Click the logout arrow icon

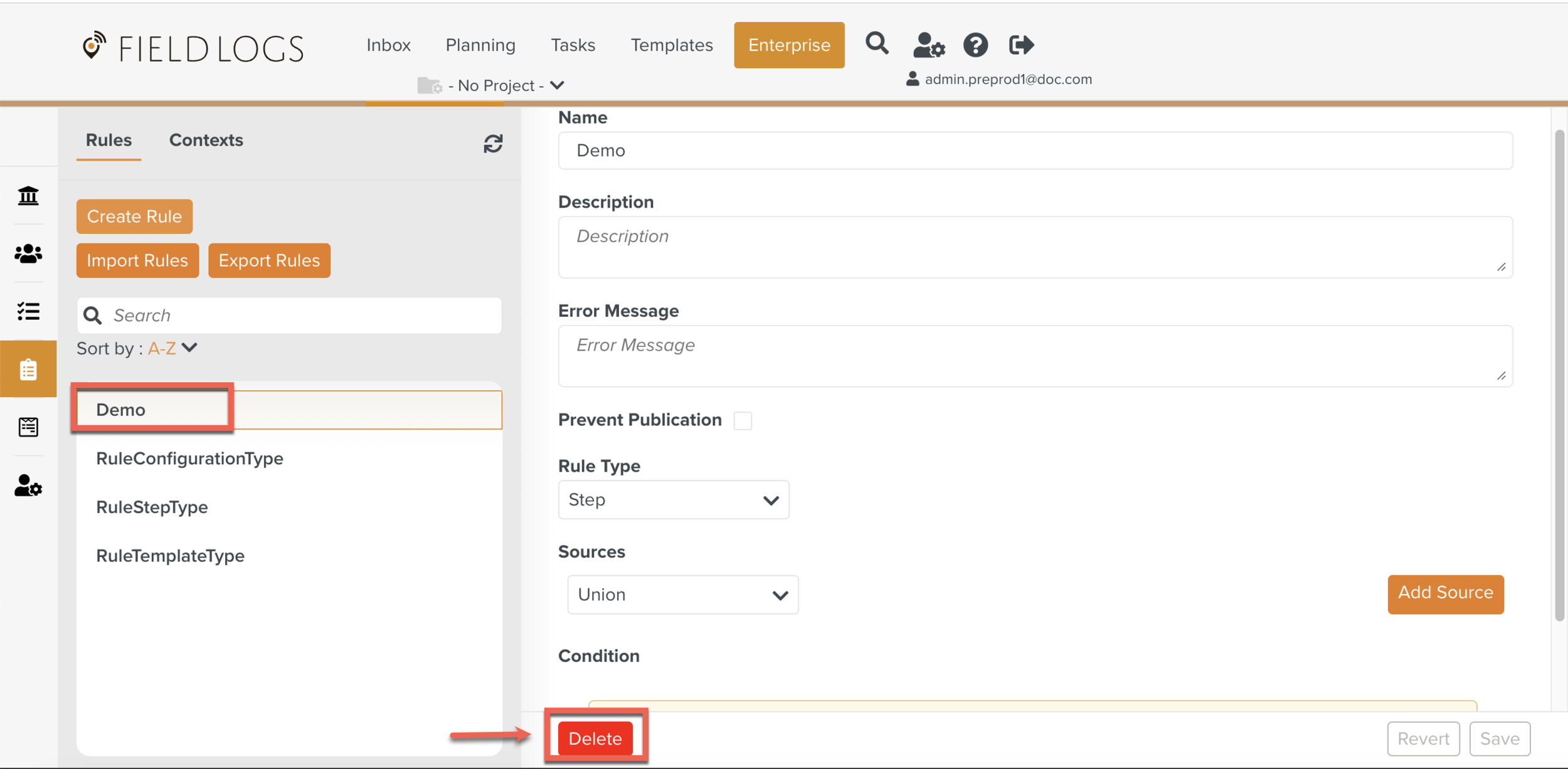click(x=1020, y=45)
